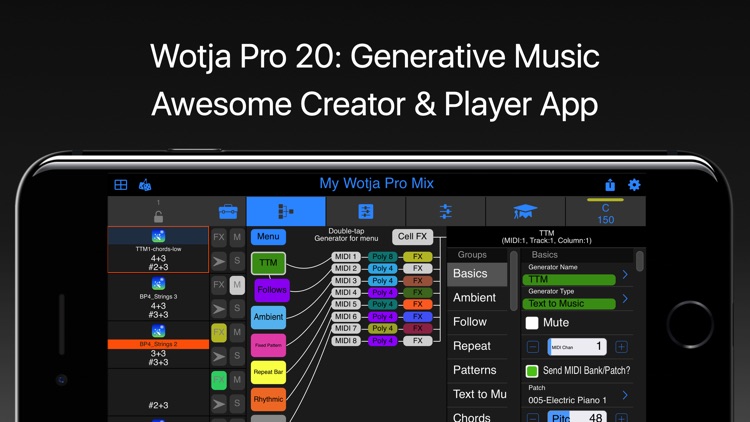Solo the BP4_Strings 2 track
This screenshot has width=750, height=422.
pyautogui.click(x=237, y=356)
